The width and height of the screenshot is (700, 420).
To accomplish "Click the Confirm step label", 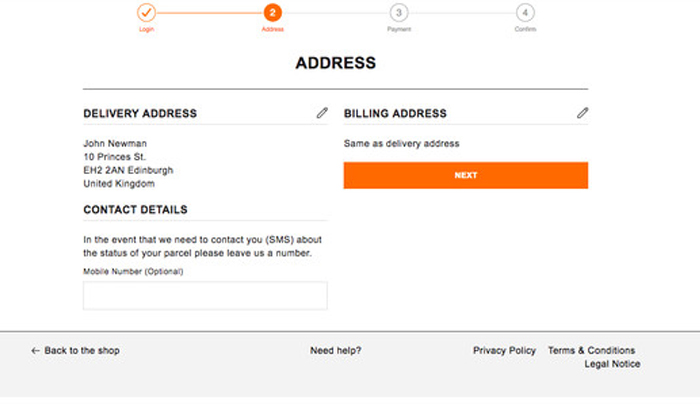I will (525, 29).
